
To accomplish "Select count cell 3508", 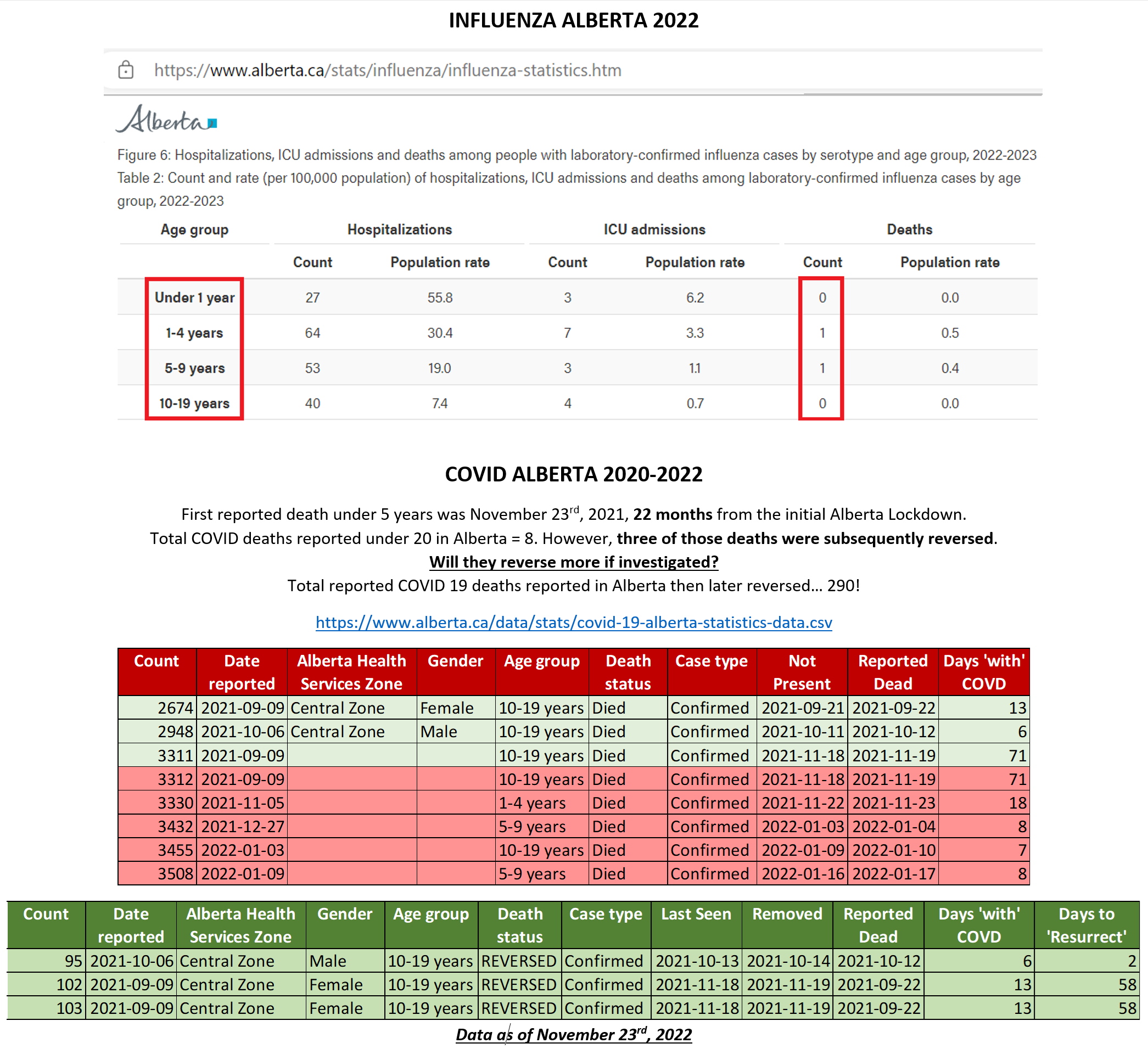I will [157, 873].
